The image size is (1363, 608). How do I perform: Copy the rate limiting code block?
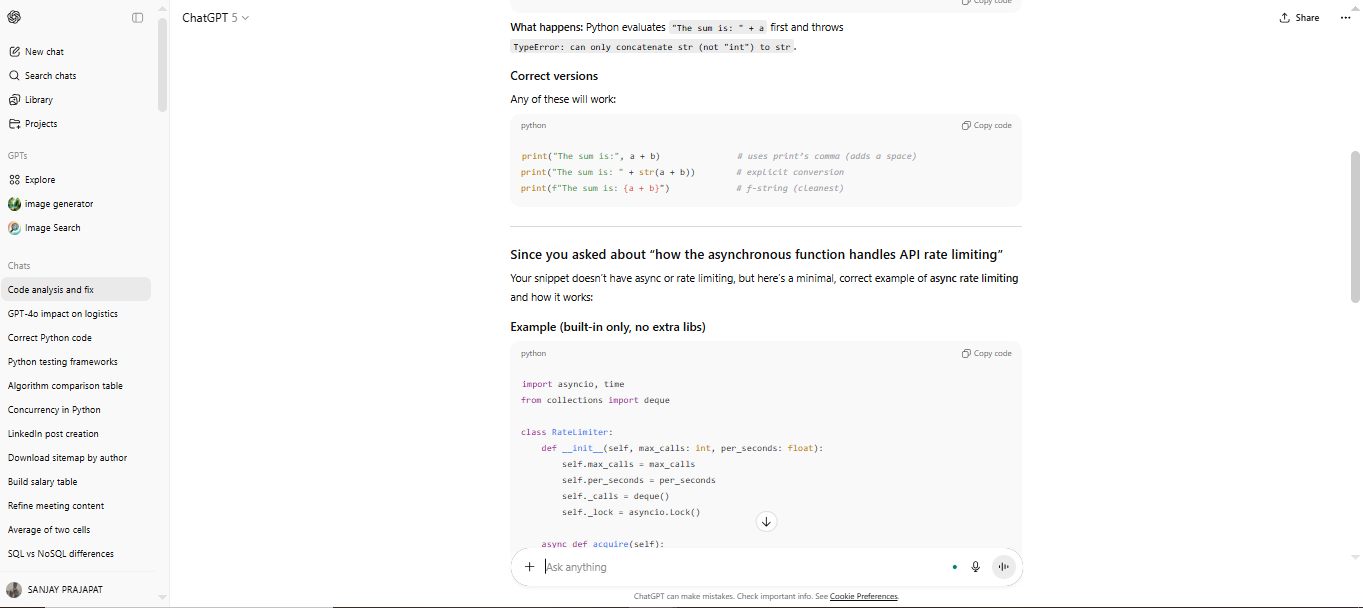(x=986, y=352)
